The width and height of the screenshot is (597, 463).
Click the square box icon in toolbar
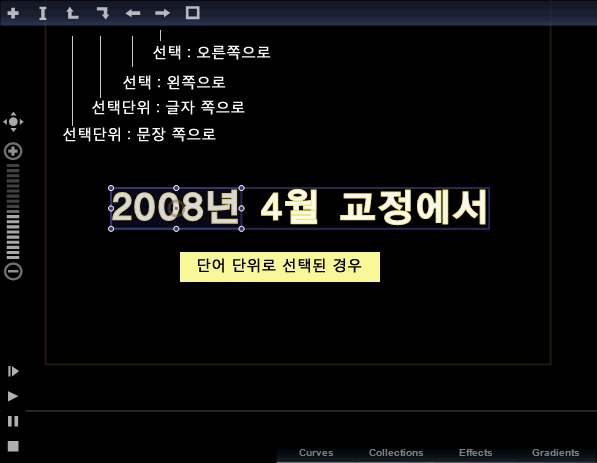[x=193, y=13]
